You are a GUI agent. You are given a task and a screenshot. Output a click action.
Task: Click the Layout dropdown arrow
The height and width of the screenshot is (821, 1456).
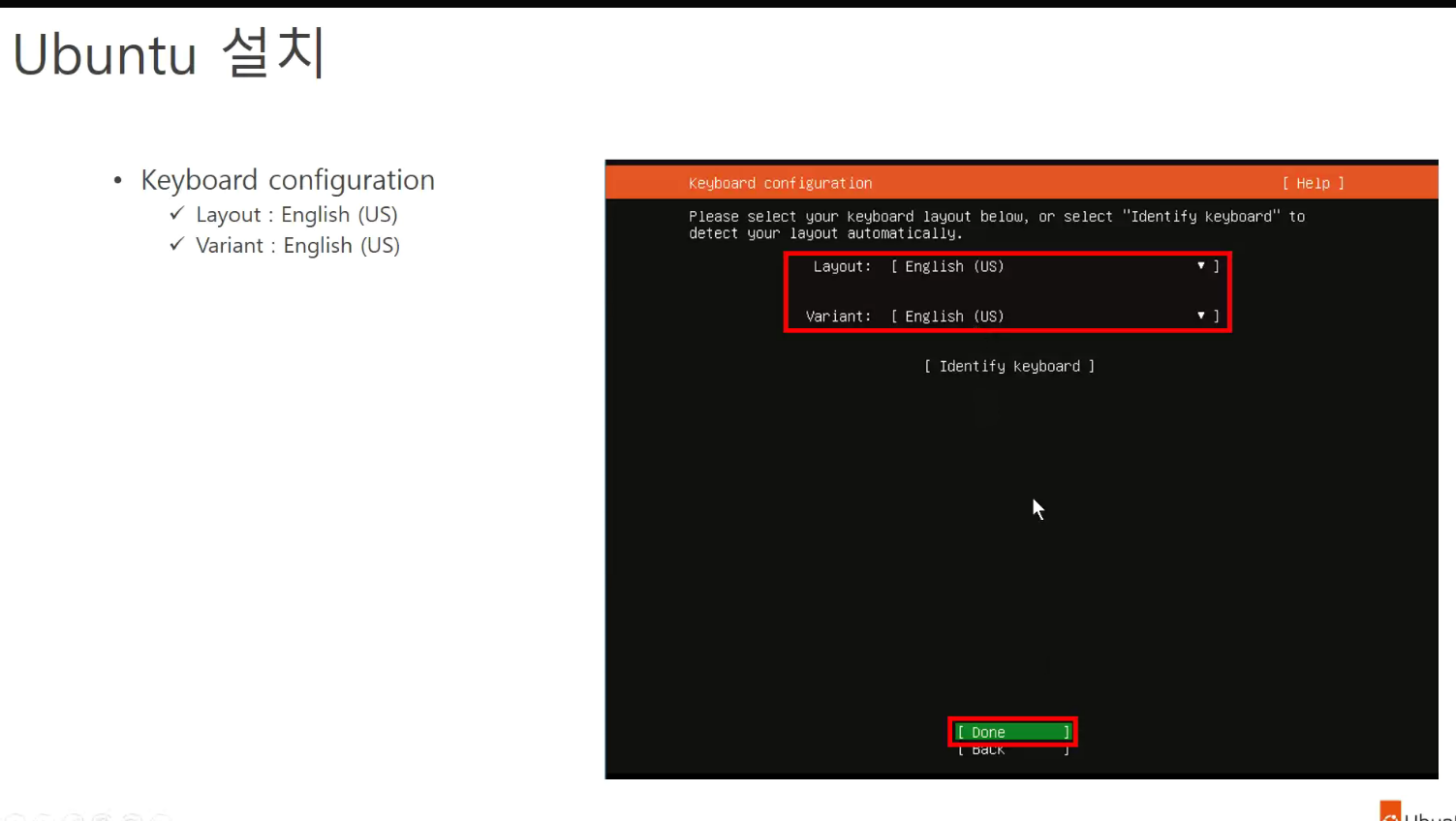(1201, 265)
